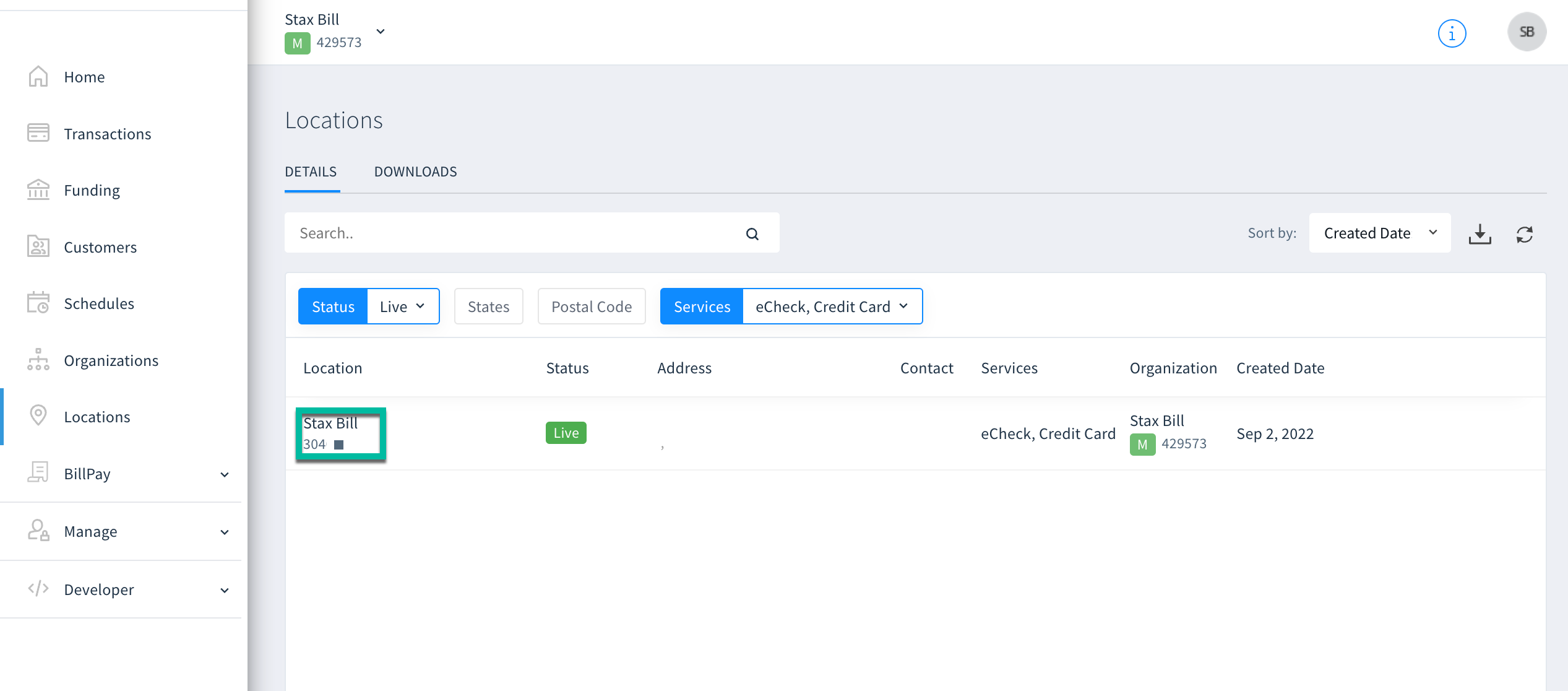Click the Postal Code filter button

coord(592,306)
